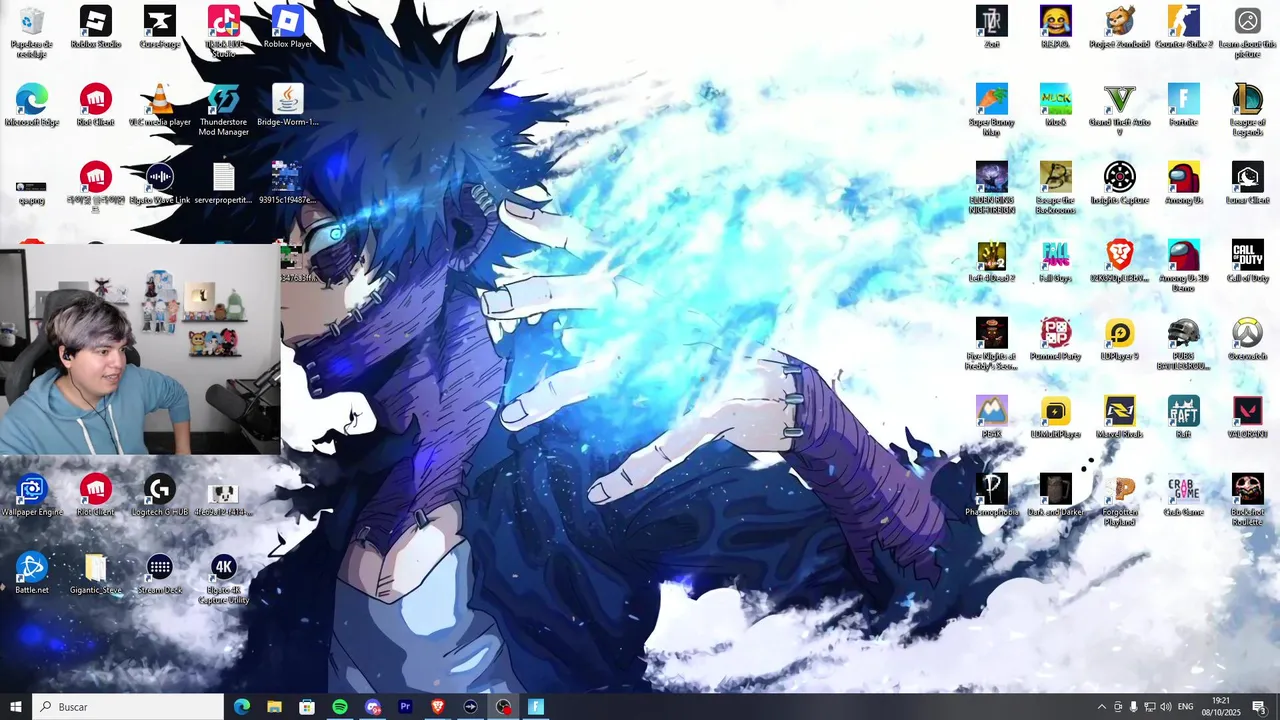The height and width of the screenshot is (720, 1280).
Task: Open the TikTok LIVE Studio shortcut
Action: pos(224,31)
